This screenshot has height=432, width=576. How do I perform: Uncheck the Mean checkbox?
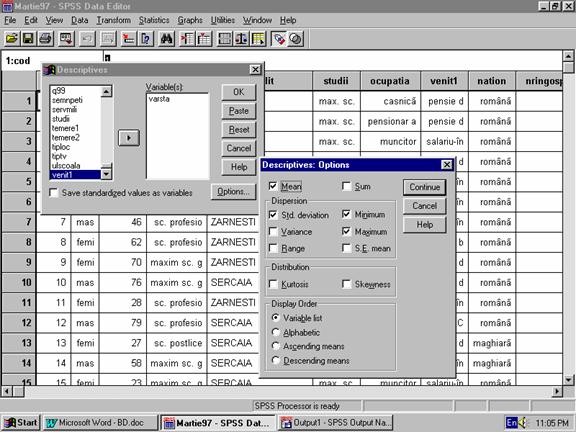coord(273,186)
